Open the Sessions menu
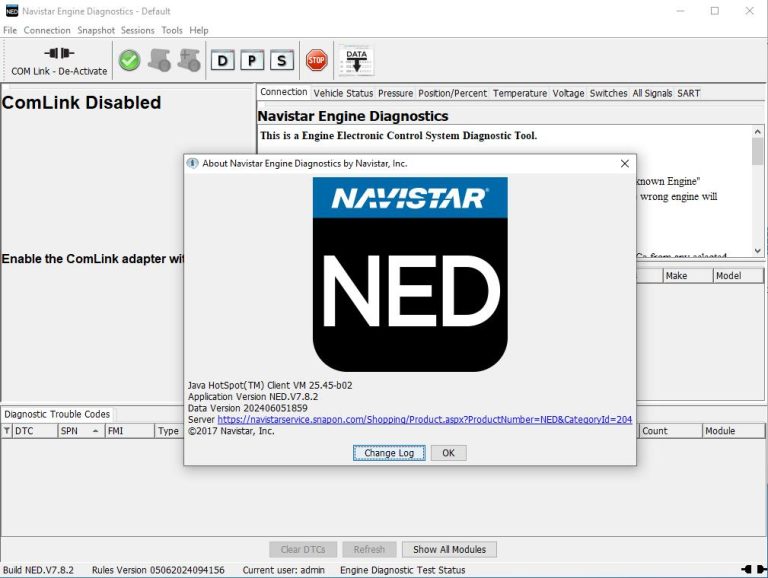768x578 pixels. coord(138,30)
